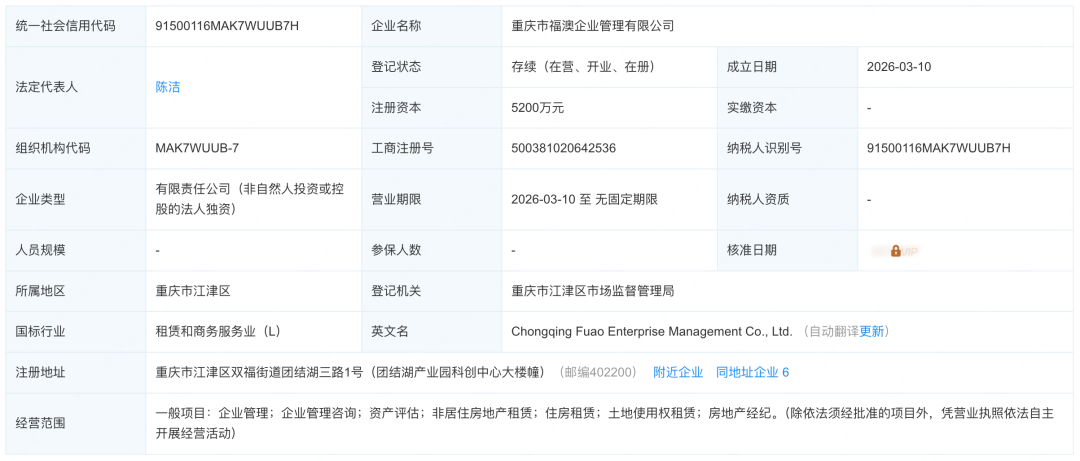This screenshot has height=461, width=1080.
Task: Click the 更新 link beside 自动翻译
Action: 871,331
